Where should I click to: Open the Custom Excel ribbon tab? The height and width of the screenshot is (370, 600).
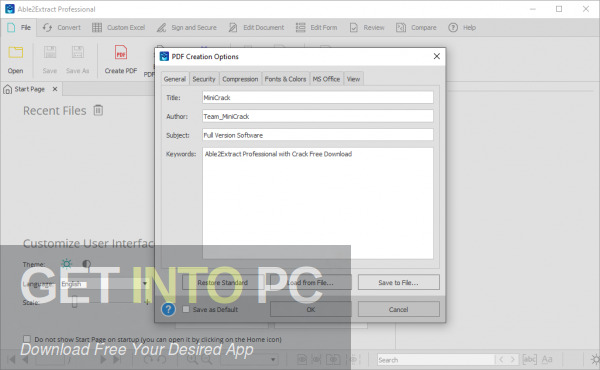[x=119, y=28]
